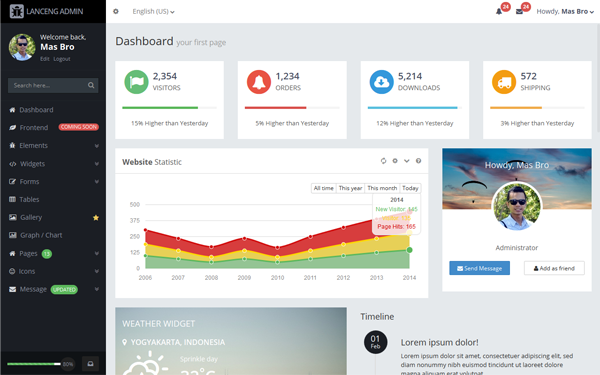Click the Administrator role label
This screenshot has height=375, width=600.
(x=517, y=248)
